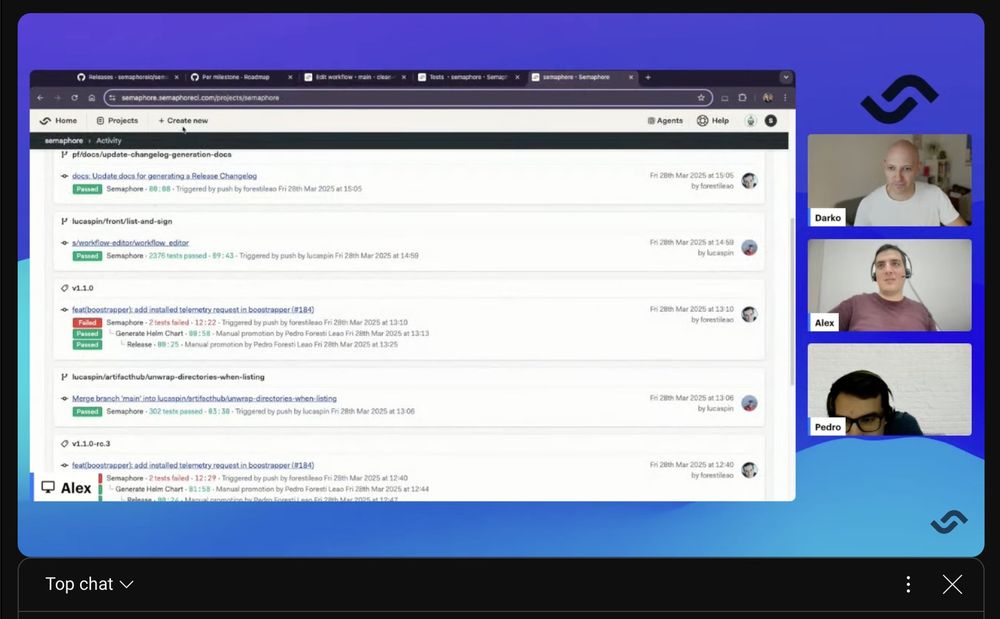Open the Passed badge for 2376 tests passed
This screenshot has height=619, width=1000.
87,256
